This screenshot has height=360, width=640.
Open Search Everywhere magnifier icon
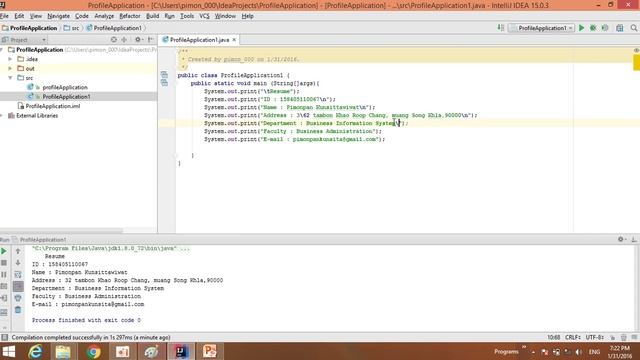(x=633, y=28)
